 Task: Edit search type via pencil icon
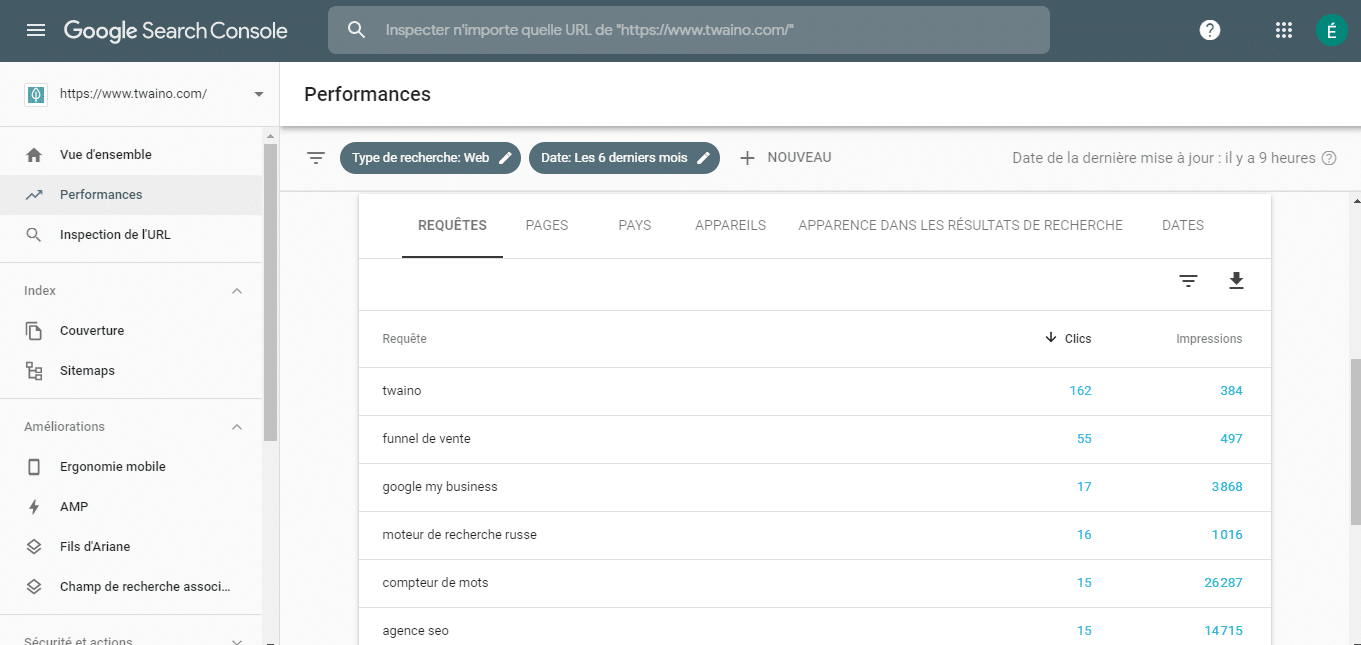(505, 158)
